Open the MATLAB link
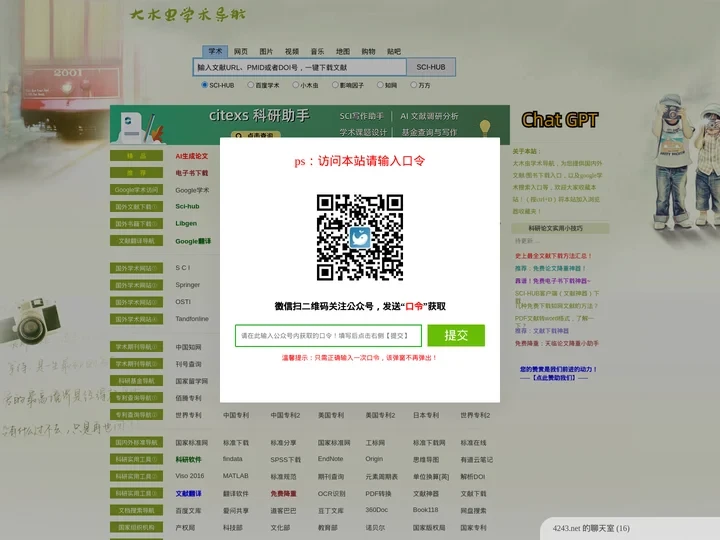The width and height of the screenshot is (720, 540). 236,476
